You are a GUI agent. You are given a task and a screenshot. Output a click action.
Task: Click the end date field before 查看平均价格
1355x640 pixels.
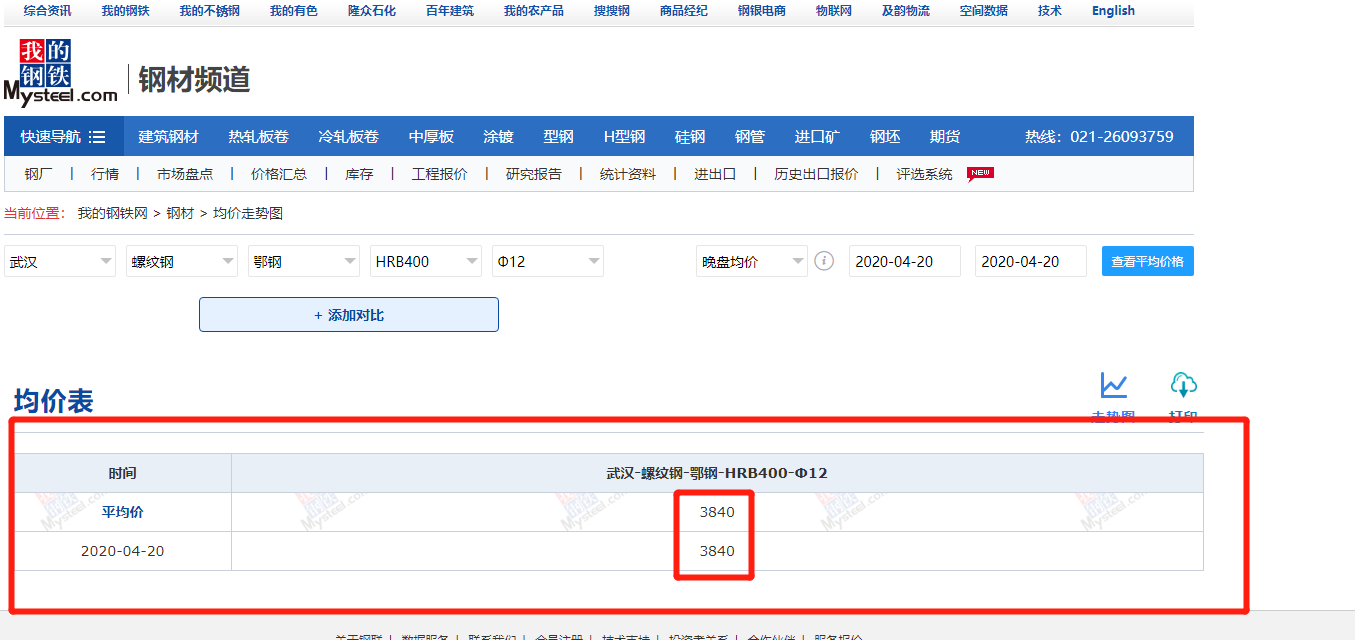pos(1031,261)
